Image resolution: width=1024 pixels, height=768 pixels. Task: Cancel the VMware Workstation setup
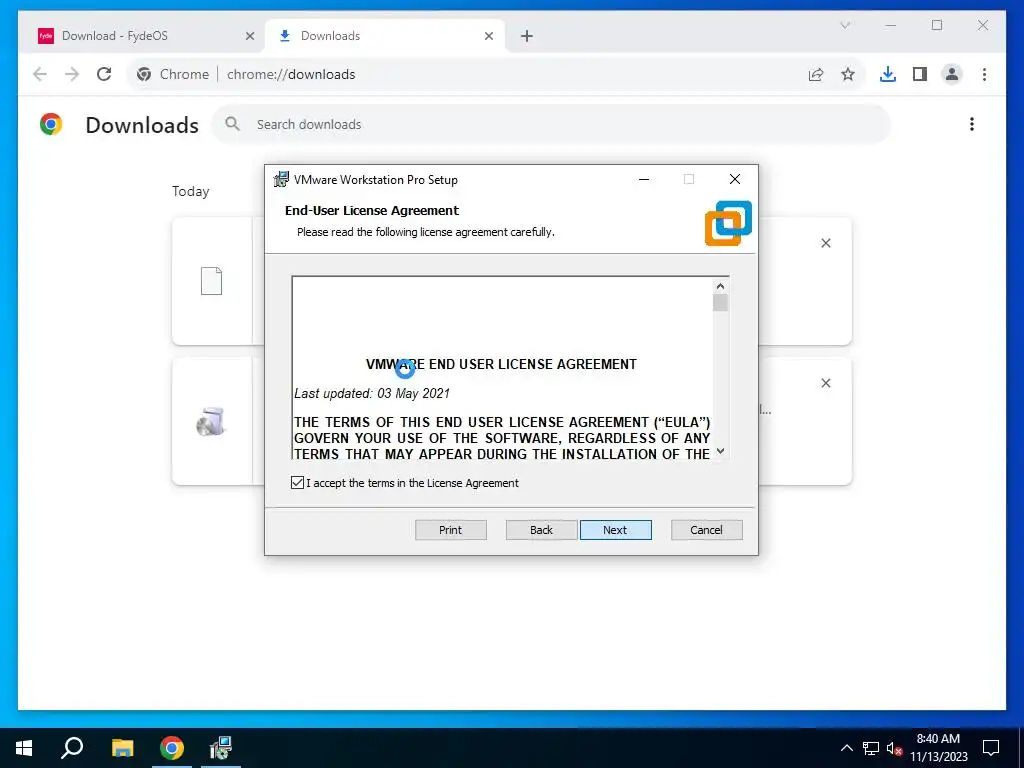[x=707, y=530]
